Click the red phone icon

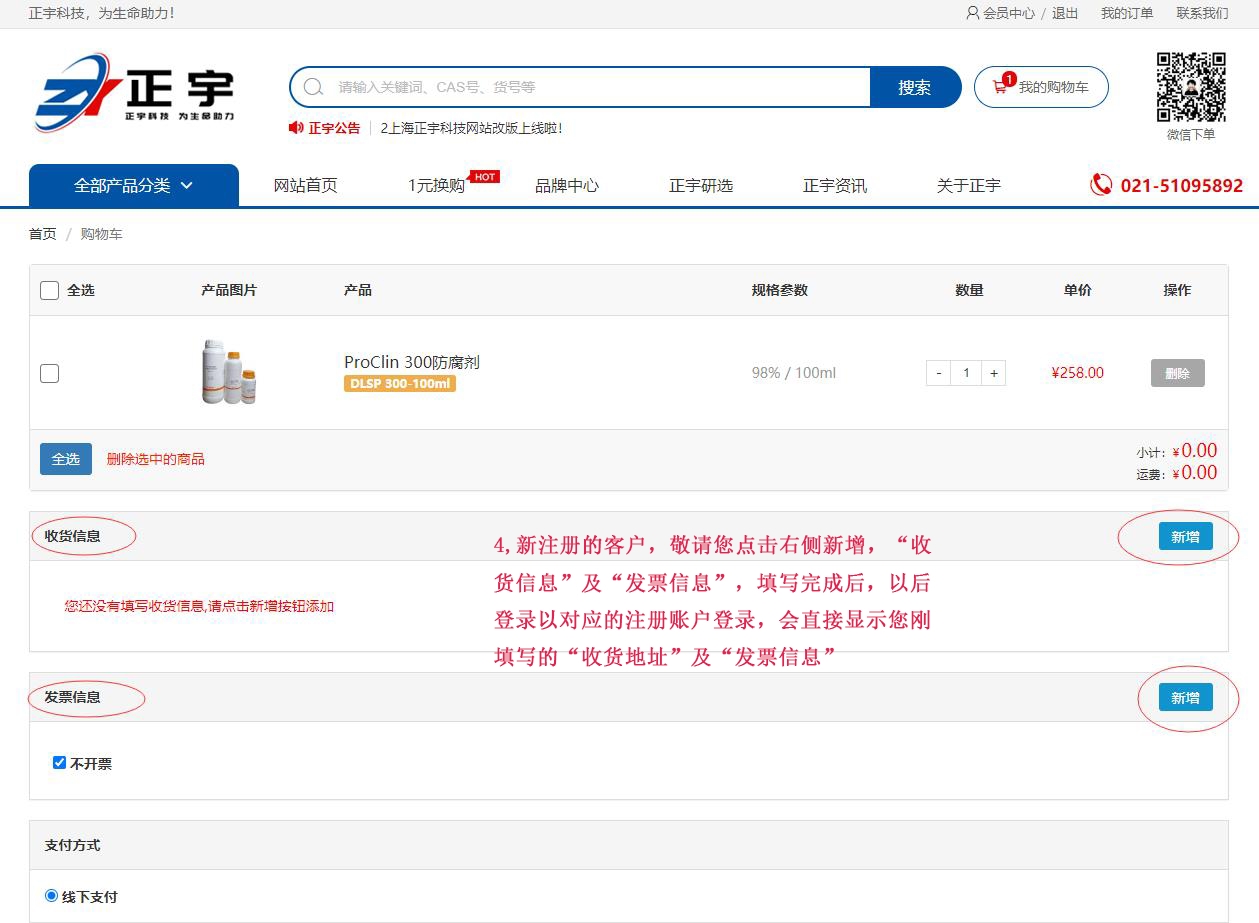[1101, 185]
